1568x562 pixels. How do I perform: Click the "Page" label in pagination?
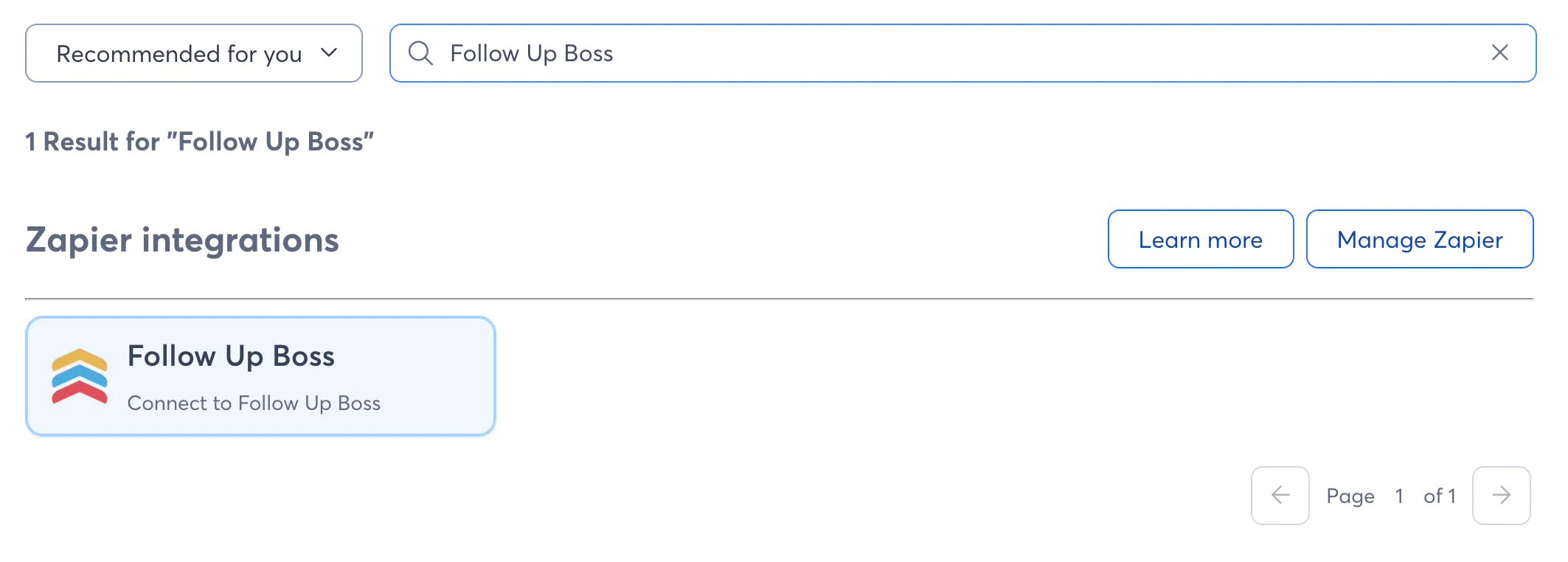[x=1350, y=496]
